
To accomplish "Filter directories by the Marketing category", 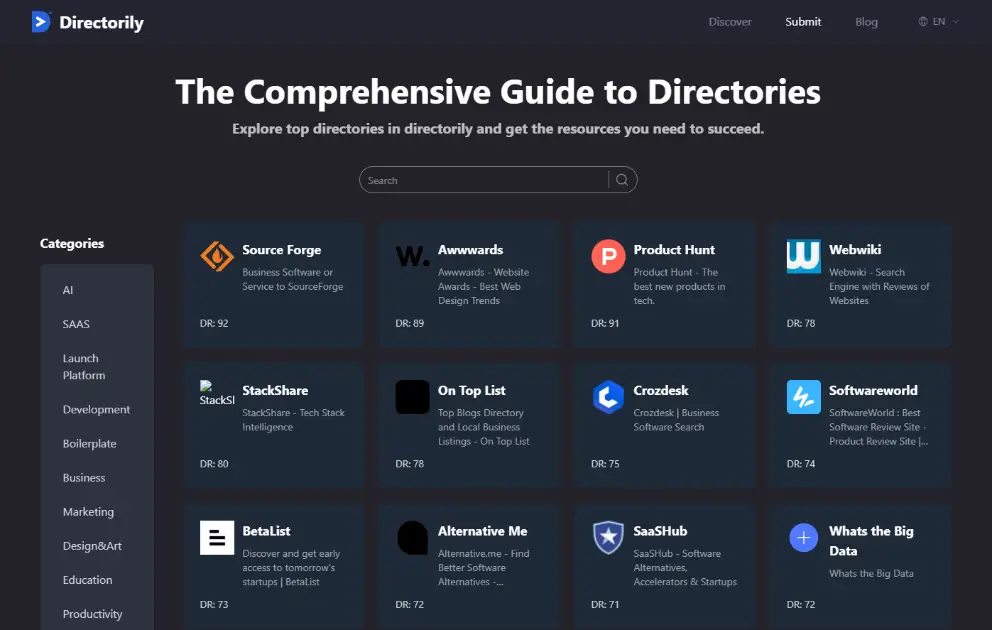I will tap(88, 511).
